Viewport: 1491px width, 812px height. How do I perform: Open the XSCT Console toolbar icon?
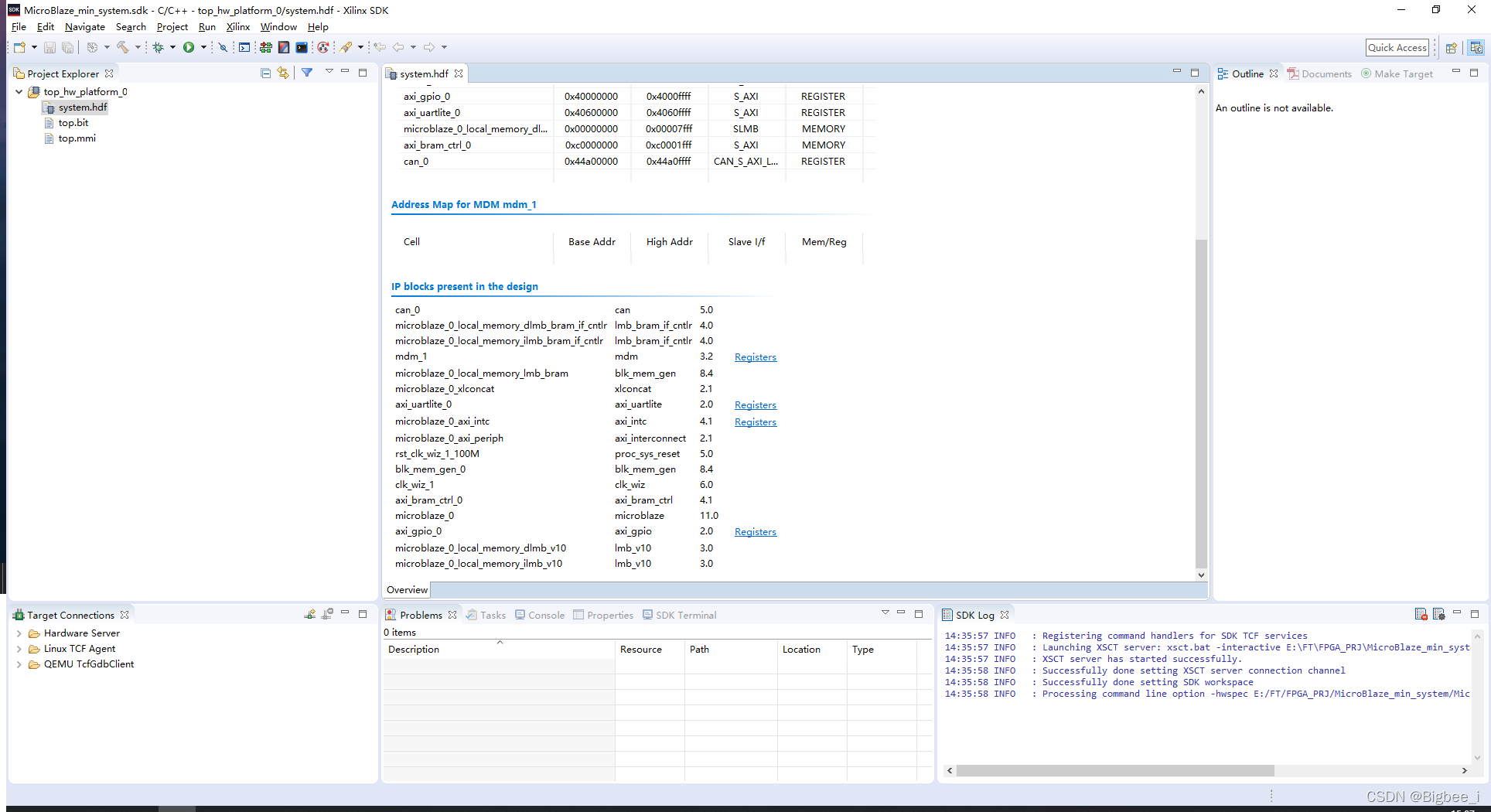tap(244, 47)
